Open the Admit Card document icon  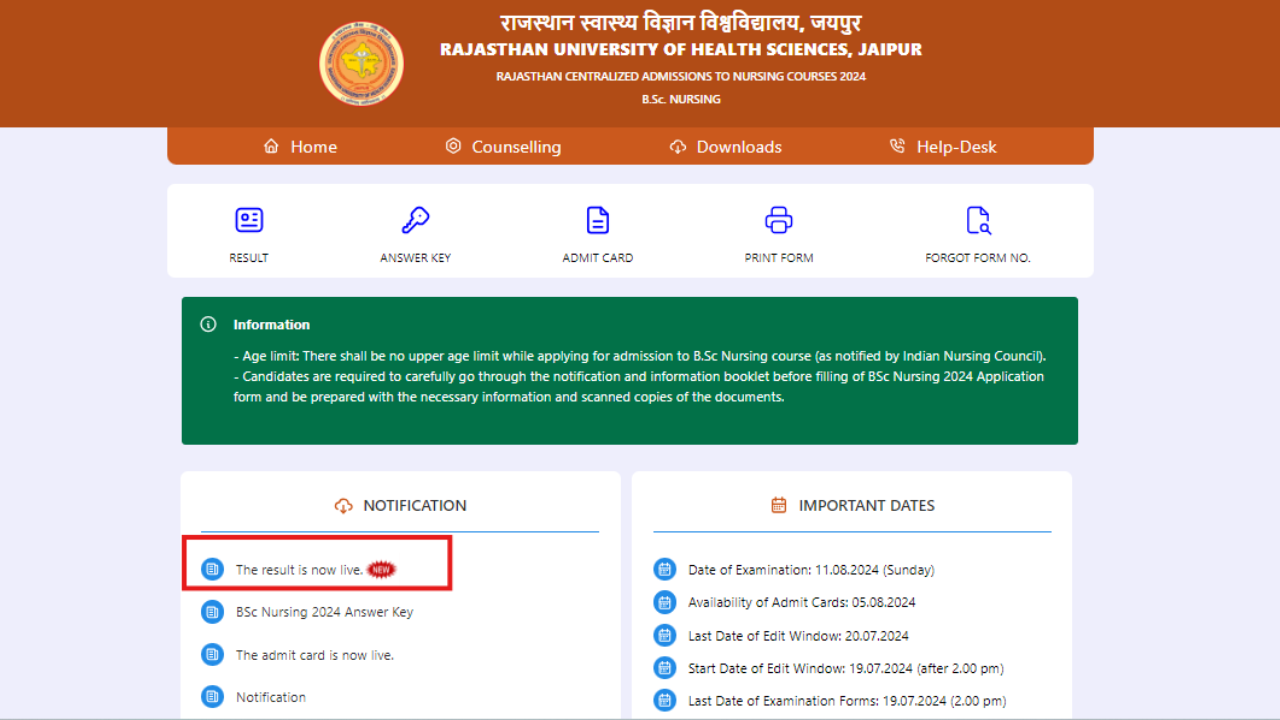pos(597,220)
